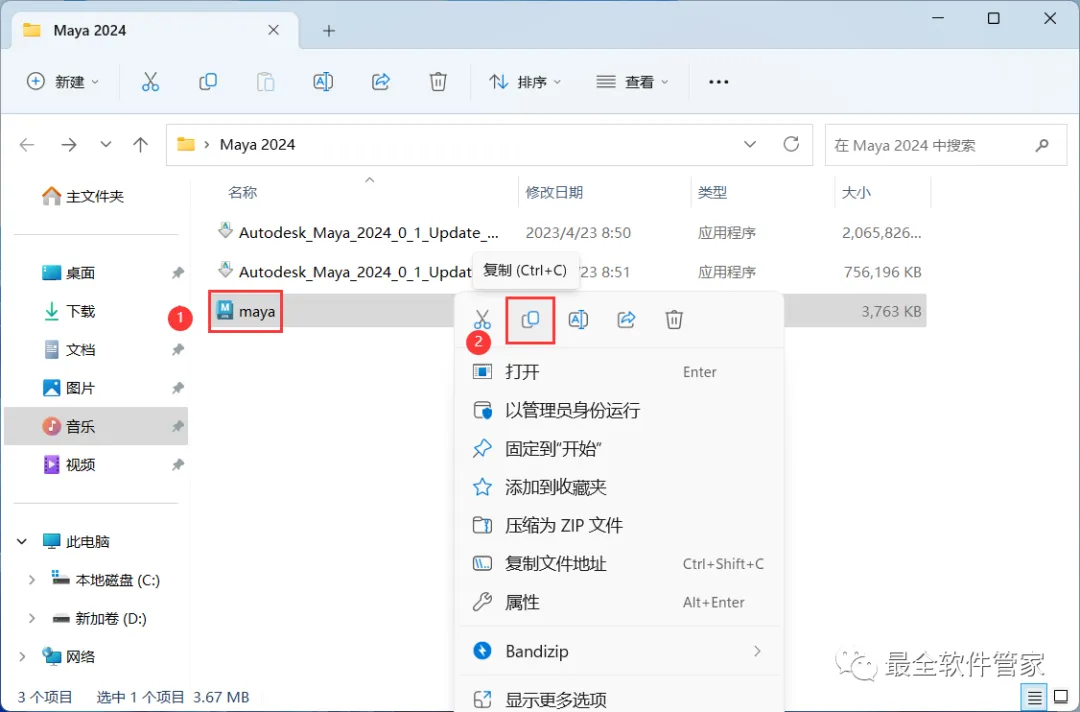Choose 复制文件地址 from context menu

(619, 564)
